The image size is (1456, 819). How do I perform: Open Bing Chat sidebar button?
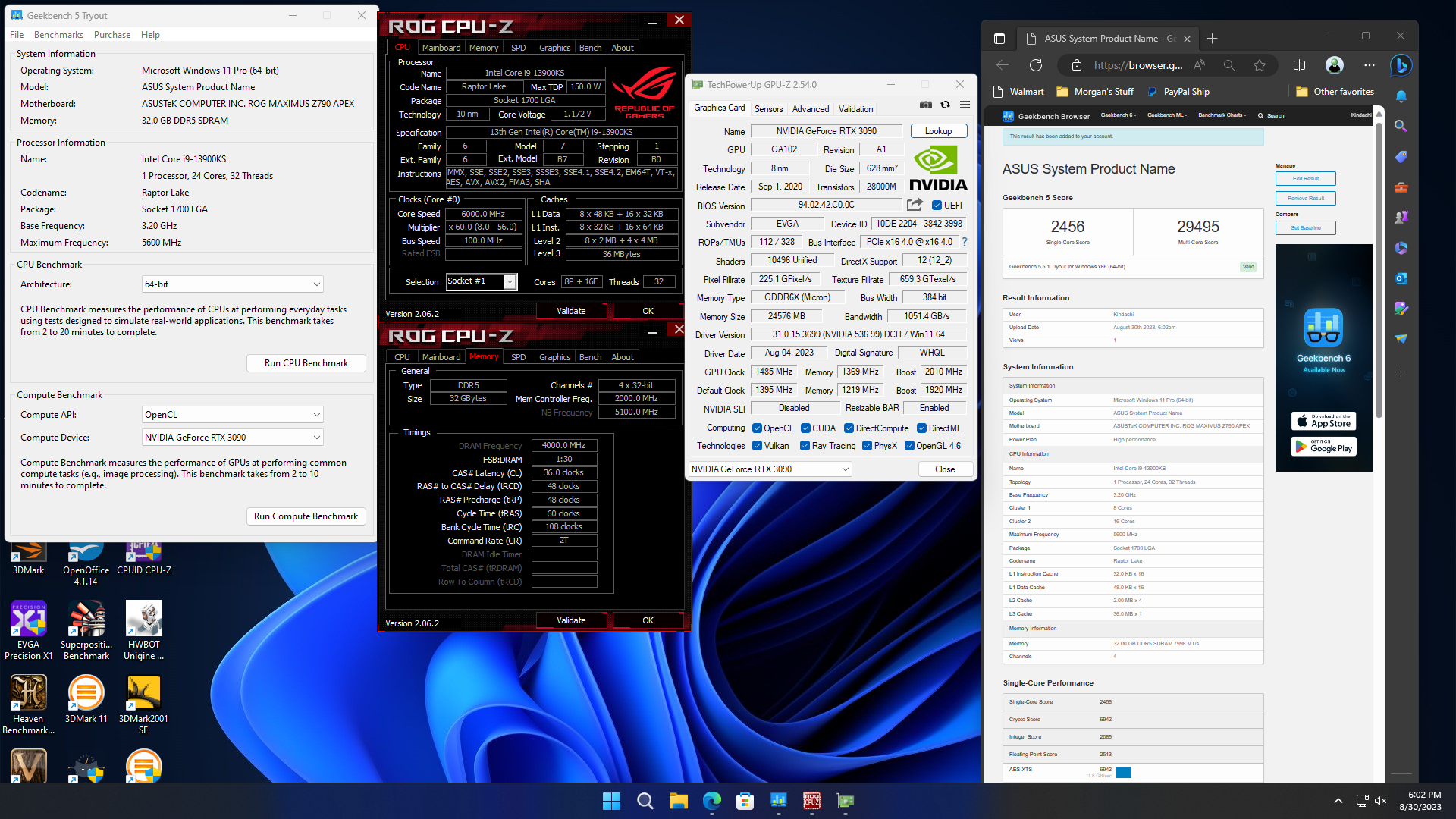(x=1401, y=66)
